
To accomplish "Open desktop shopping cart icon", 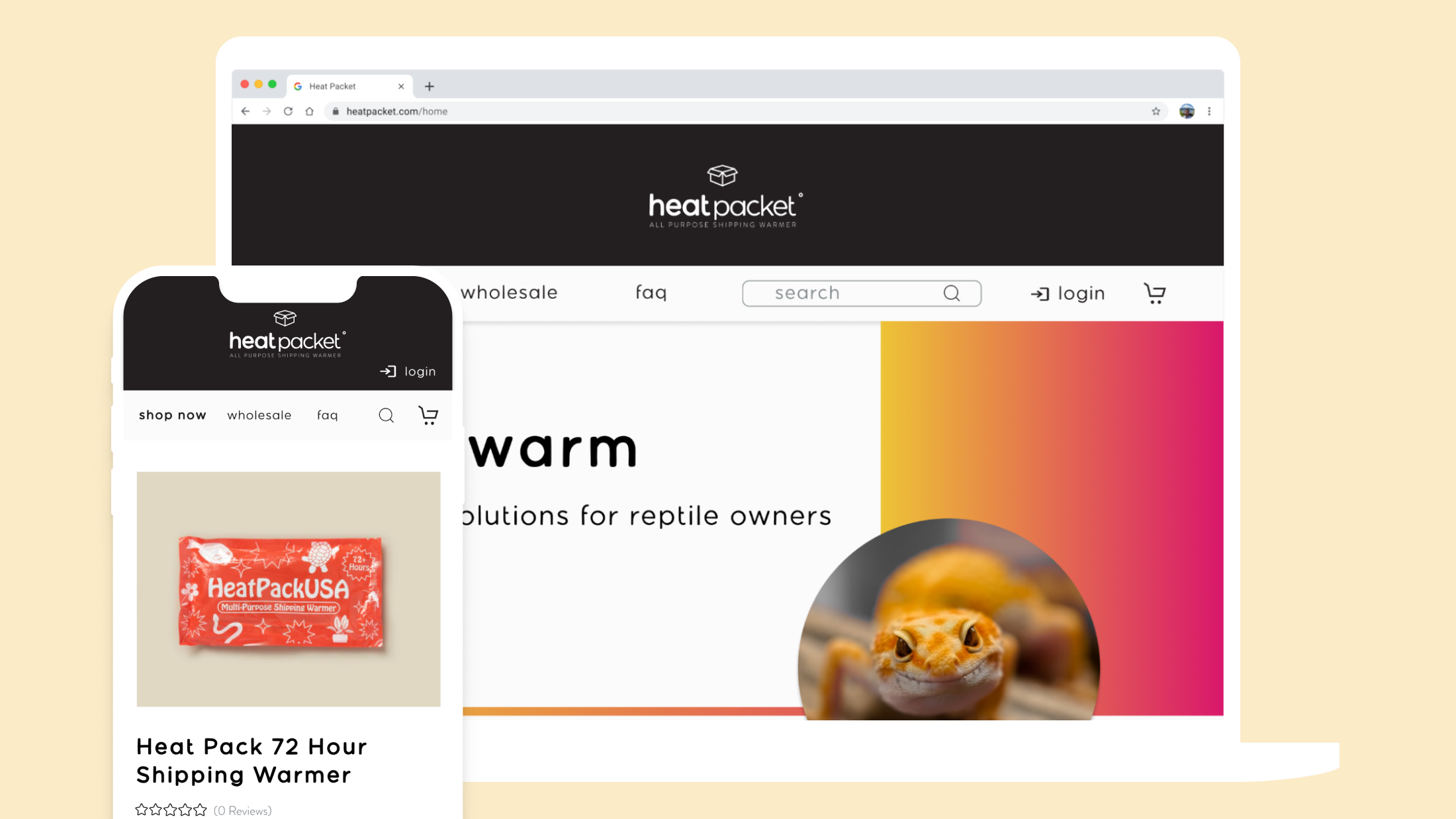I will tap(1155, 293).
